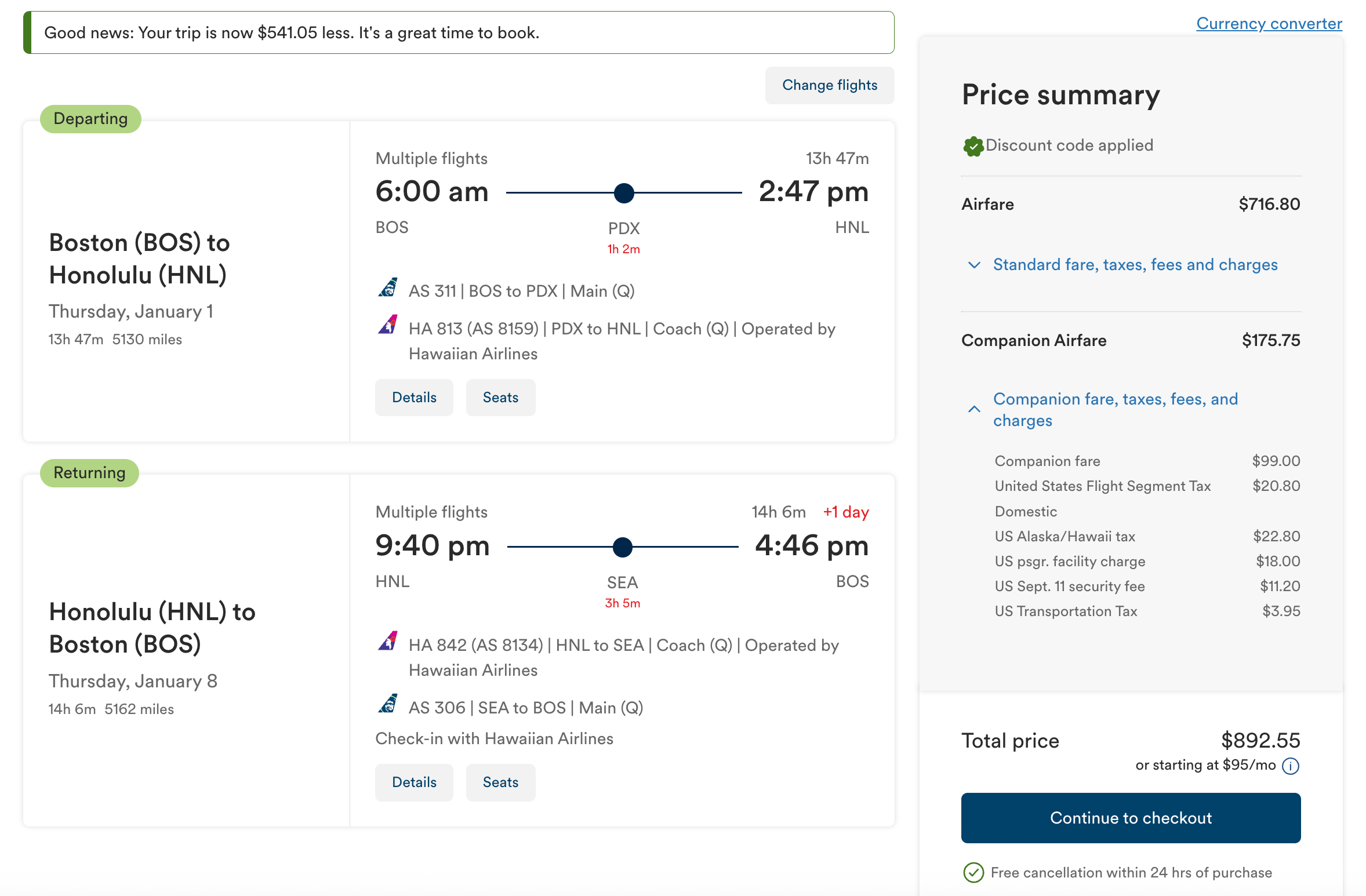Screen dimensions: 1366x896
Task: Collapse Companion fare, taxes, fees section
Action: coord(1116,410)
